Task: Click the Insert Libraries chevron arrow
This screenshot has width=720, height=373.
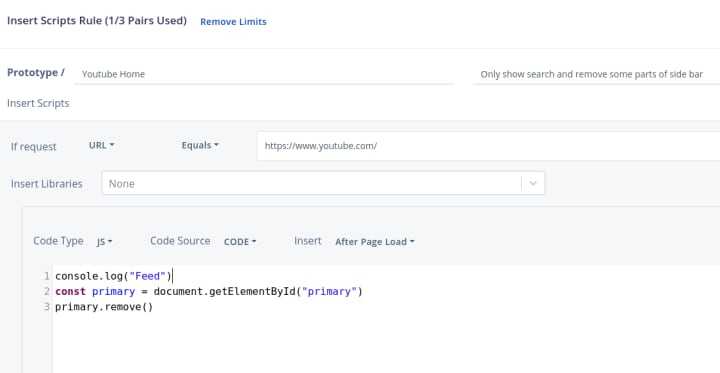Action: pos(533,184)
